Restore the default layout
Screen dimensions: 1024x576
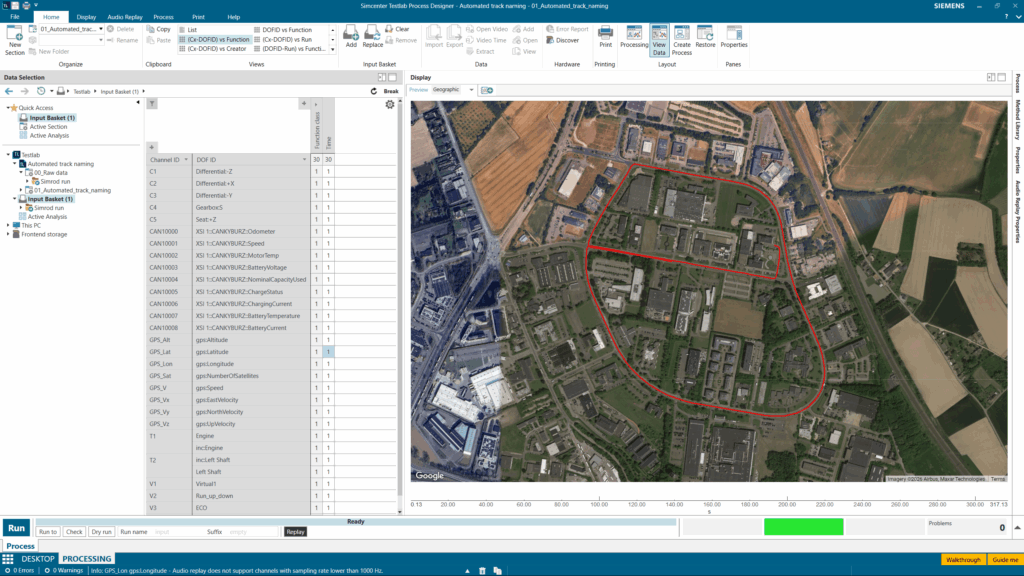point(705,37)
